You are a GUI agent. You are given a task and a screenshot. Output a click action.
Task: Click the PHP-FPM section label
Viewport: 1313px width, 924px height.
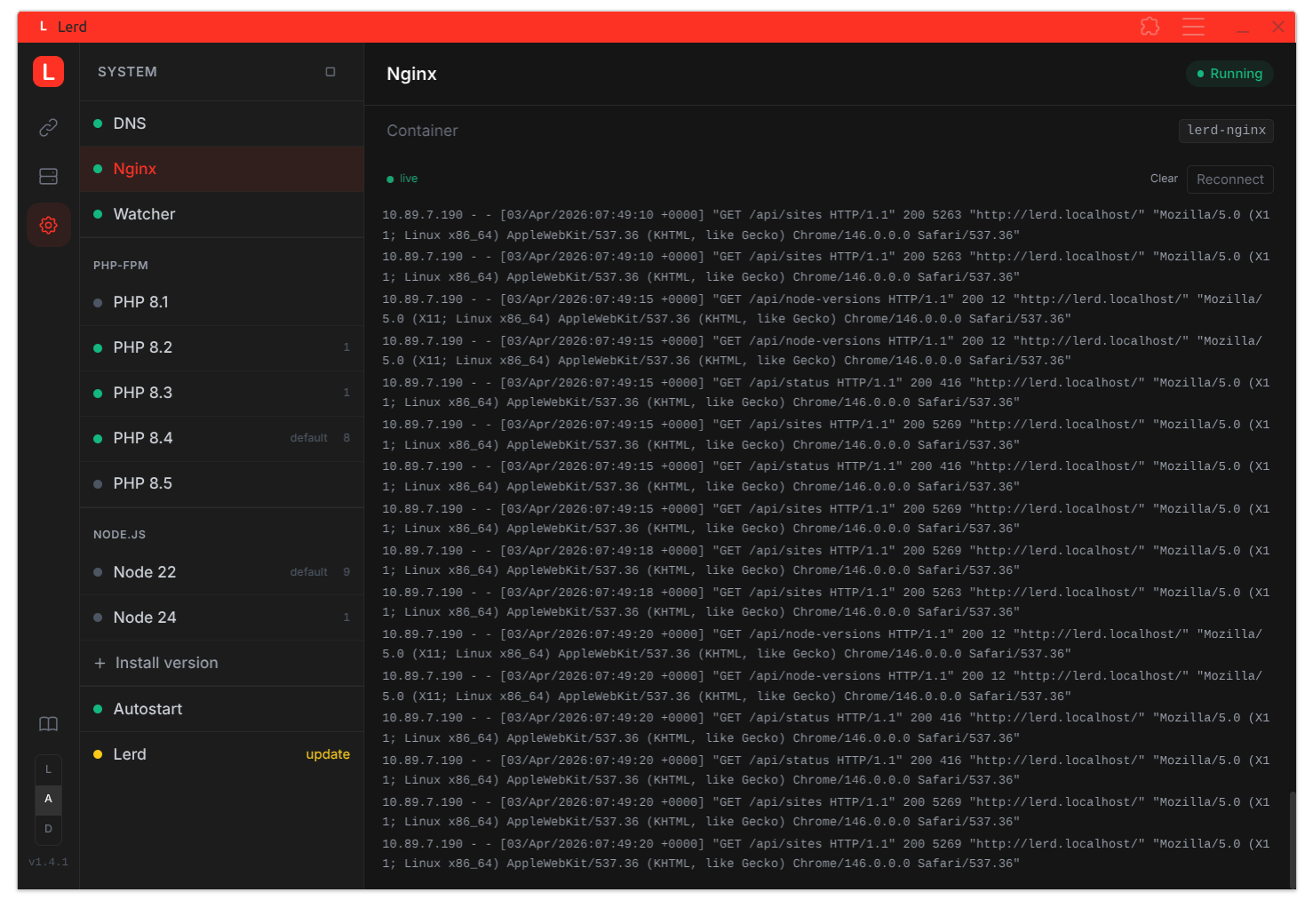coord(121,266)
